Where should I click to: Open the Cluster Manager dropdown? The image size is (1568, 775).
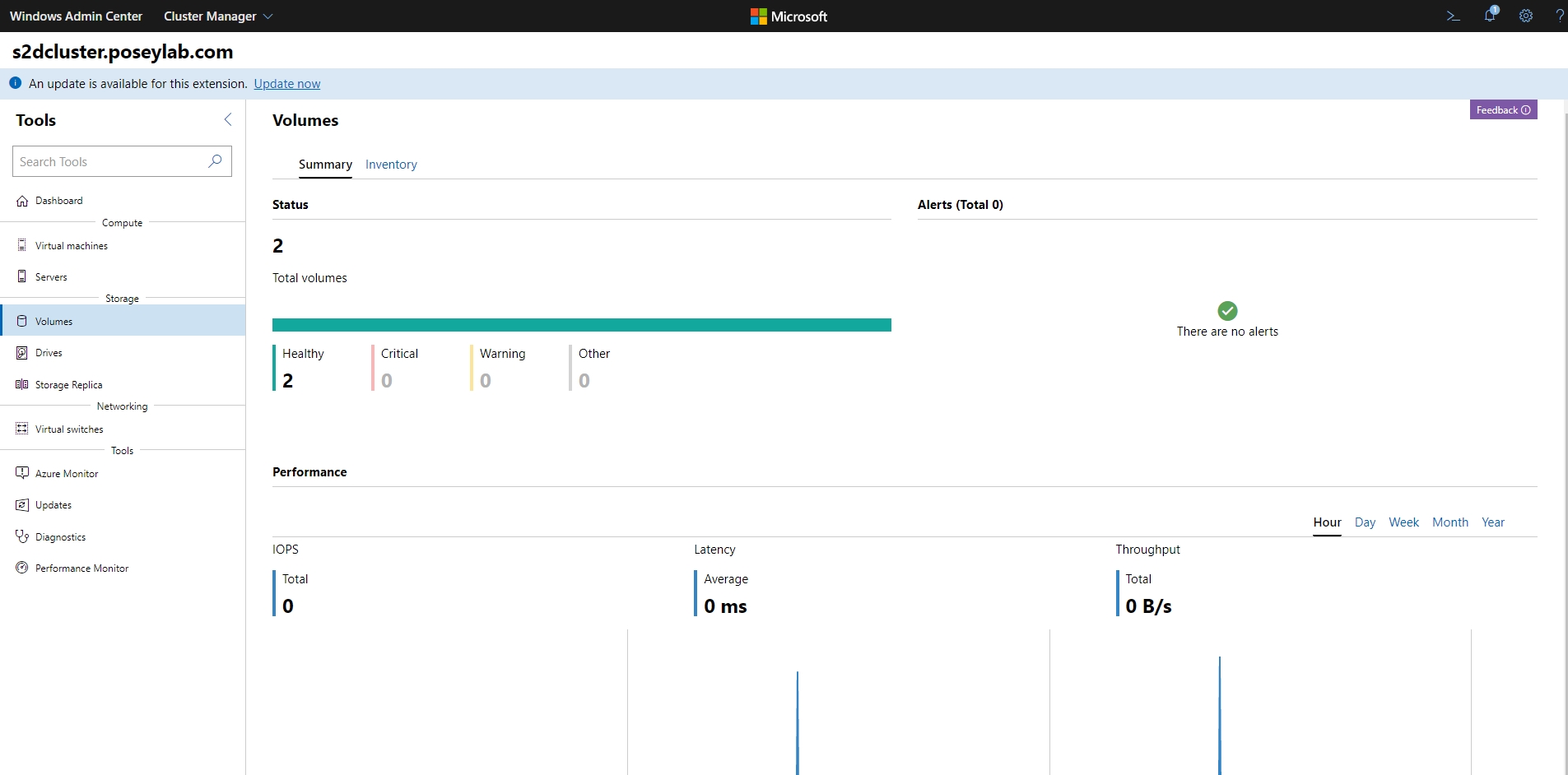tap(216, 16)
